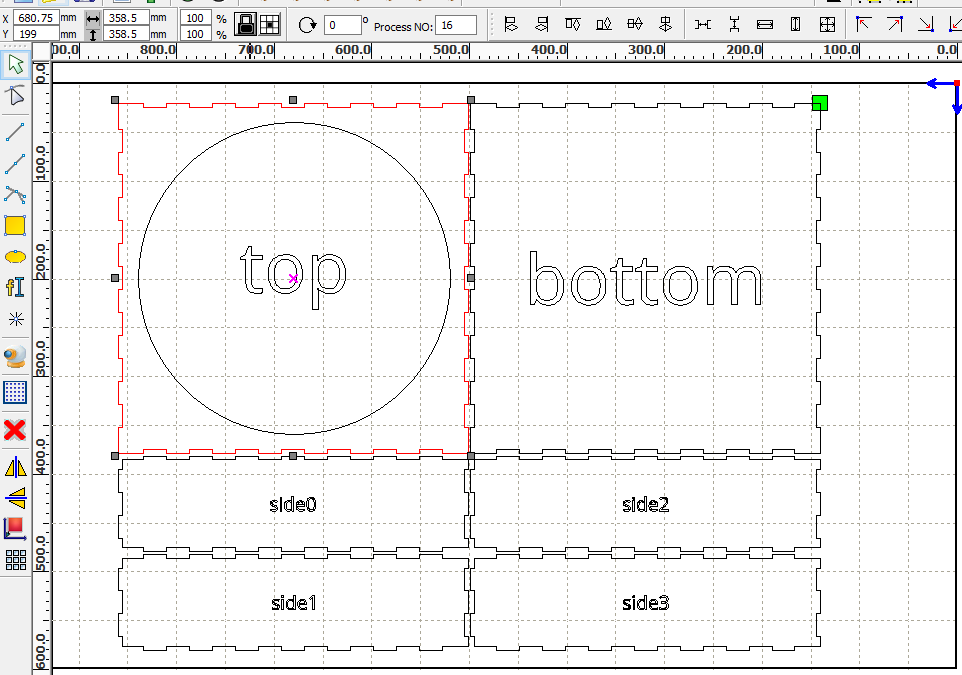The image size is (962, 675).
Task: Move selection to top-right corner
Action: coord(895,25)
